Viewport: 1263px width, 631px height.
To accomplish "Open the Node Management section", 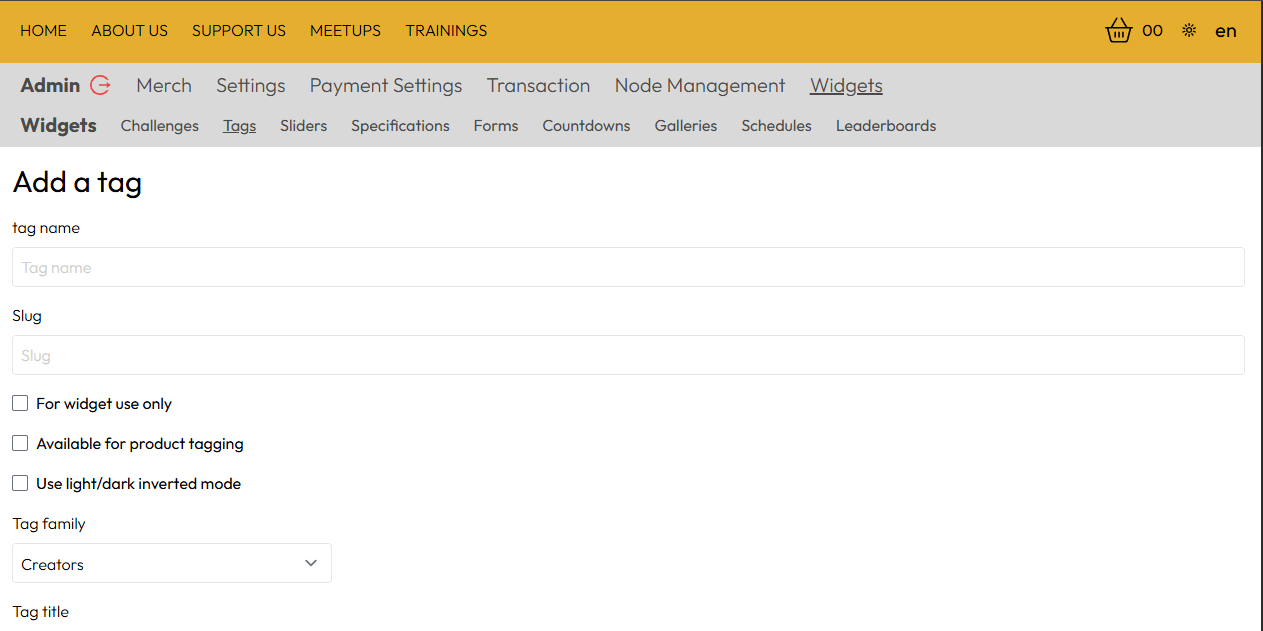I will 699,86.
